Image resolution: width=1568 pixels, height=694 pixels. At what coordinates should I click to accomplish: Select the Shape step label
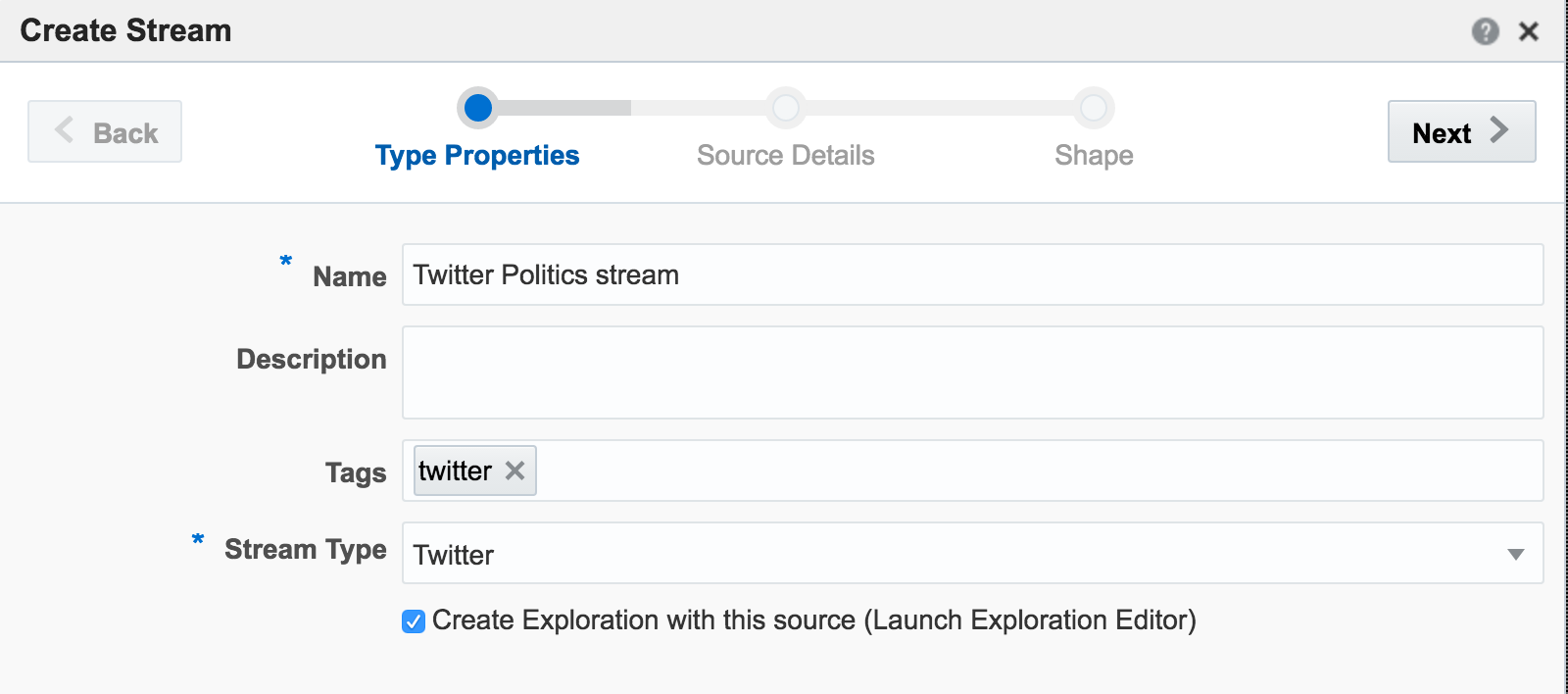1094,156
